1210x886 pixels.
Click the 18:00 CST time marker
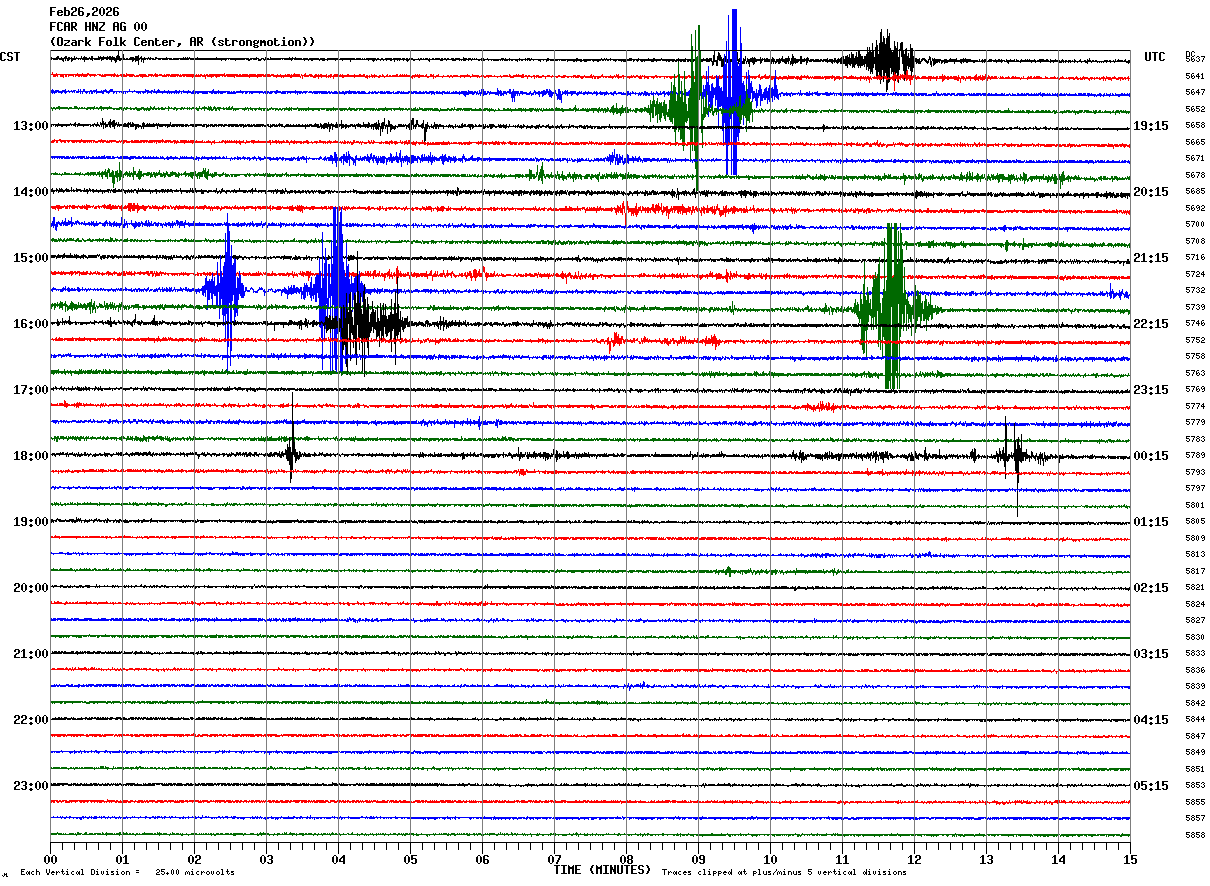pyautogui.click(x=30, y=456)
